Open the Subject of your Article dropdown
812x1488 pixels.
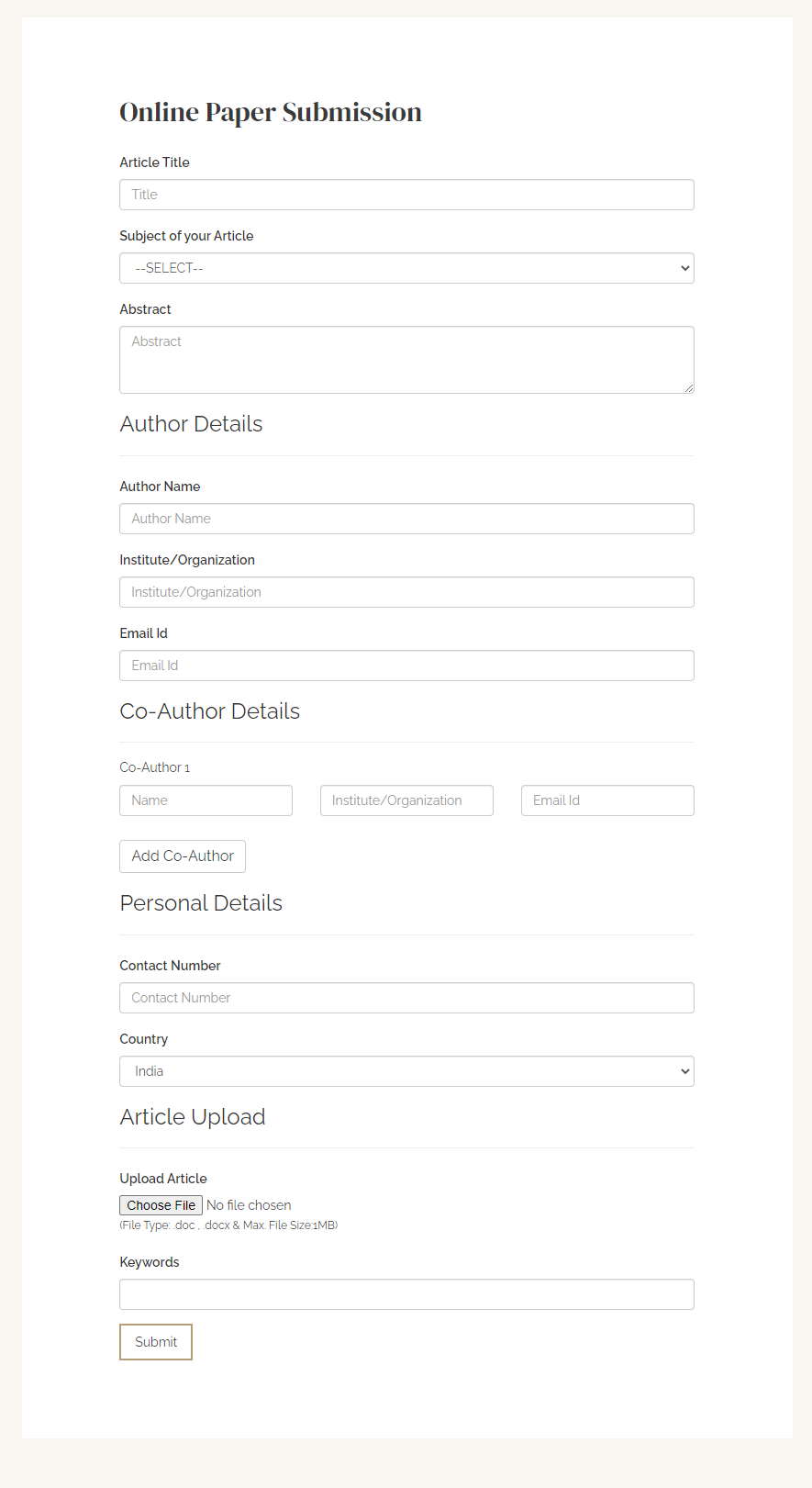(x=406, y=267)
